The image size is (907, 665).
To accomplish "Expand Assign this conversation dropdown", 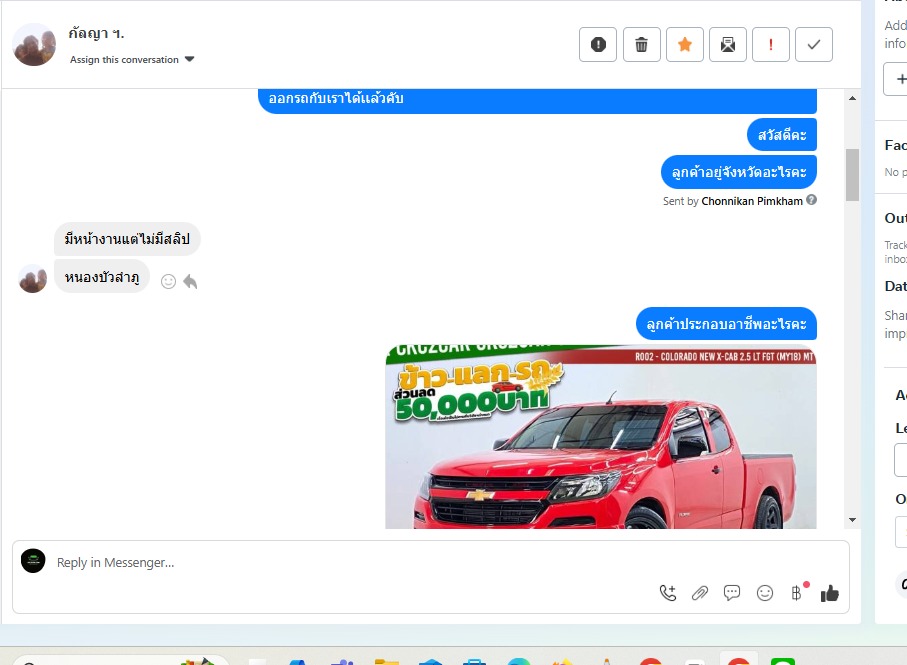I will [x=132, y=60].
